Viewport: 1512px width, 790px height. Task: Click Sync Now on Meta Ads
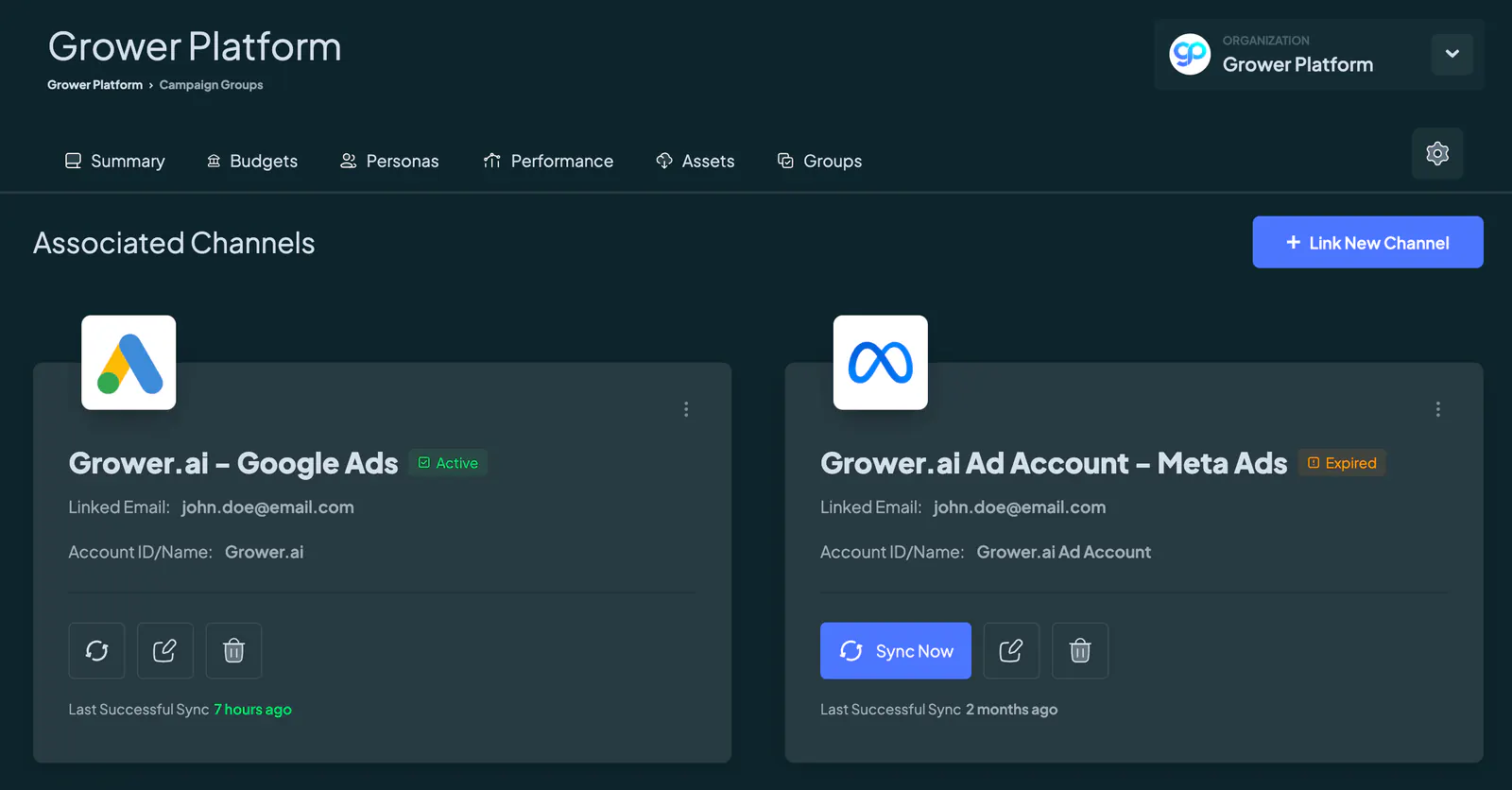[x=896, y=650]
